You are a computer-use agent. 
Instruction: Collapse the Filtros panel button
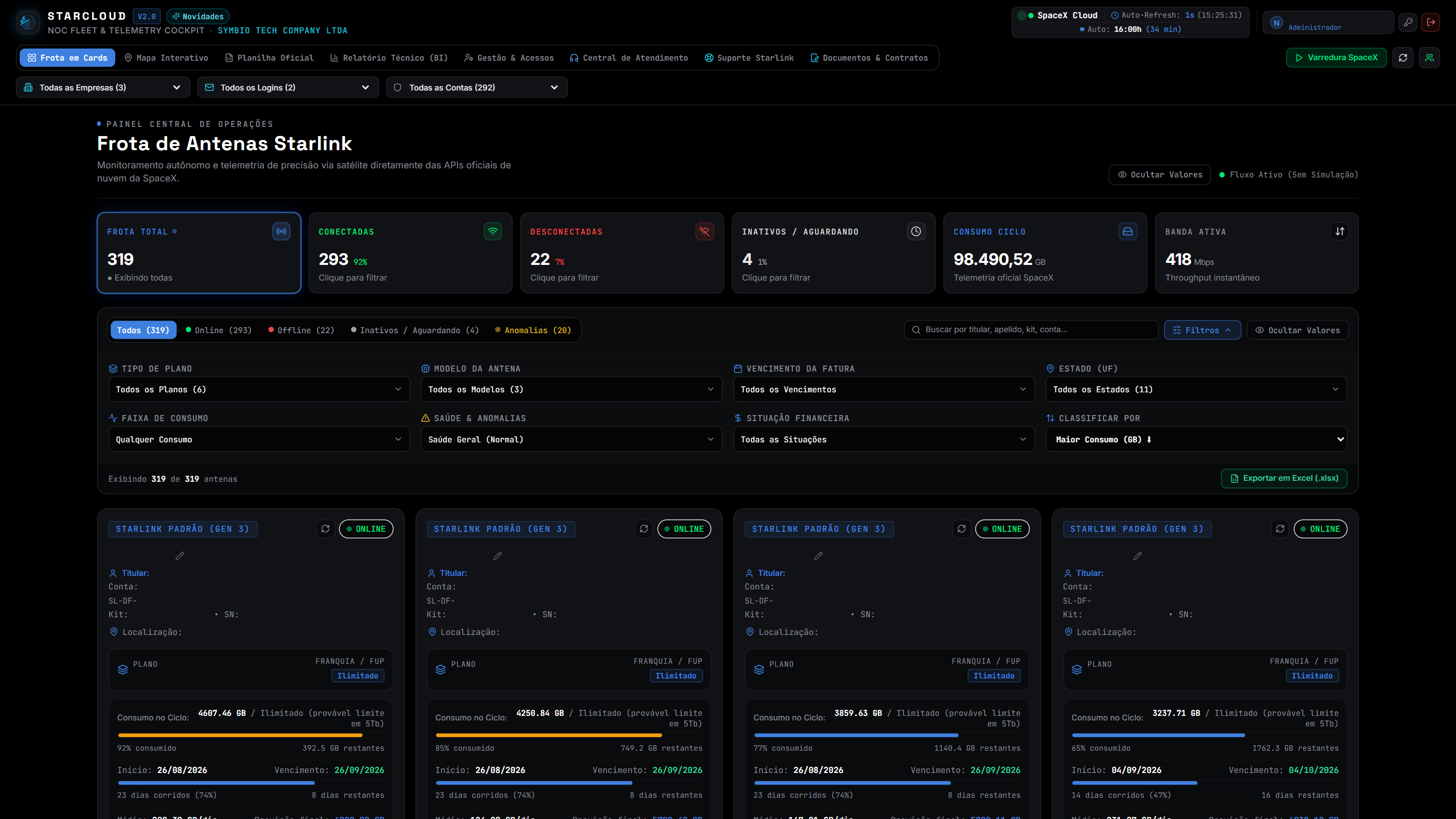1202,330
